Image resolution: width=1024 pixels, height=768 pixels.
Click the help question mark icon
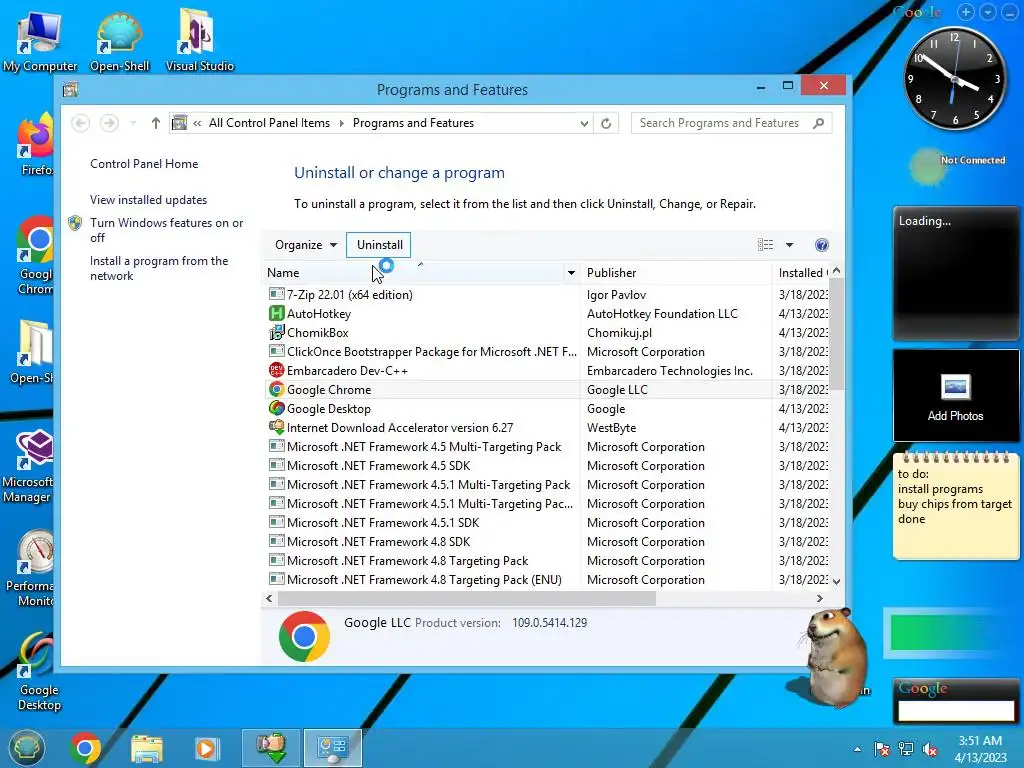click(x=822, y=245)
